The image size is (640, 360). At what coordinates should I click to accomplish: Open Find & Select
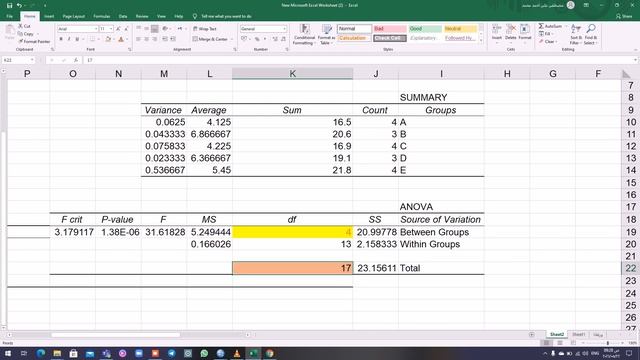[590, 34]
